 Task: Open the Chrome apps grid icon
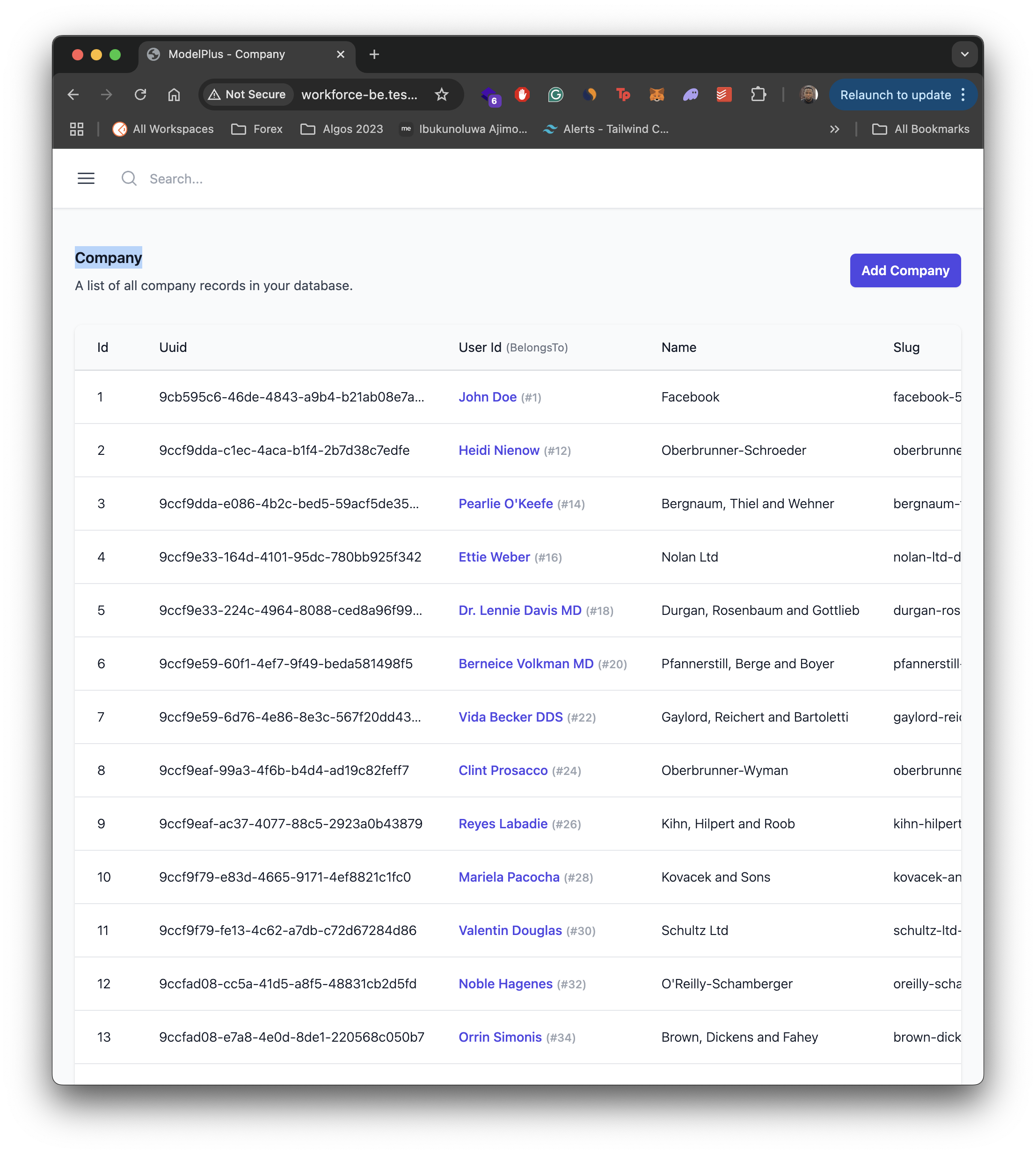[x=77, y=129]
